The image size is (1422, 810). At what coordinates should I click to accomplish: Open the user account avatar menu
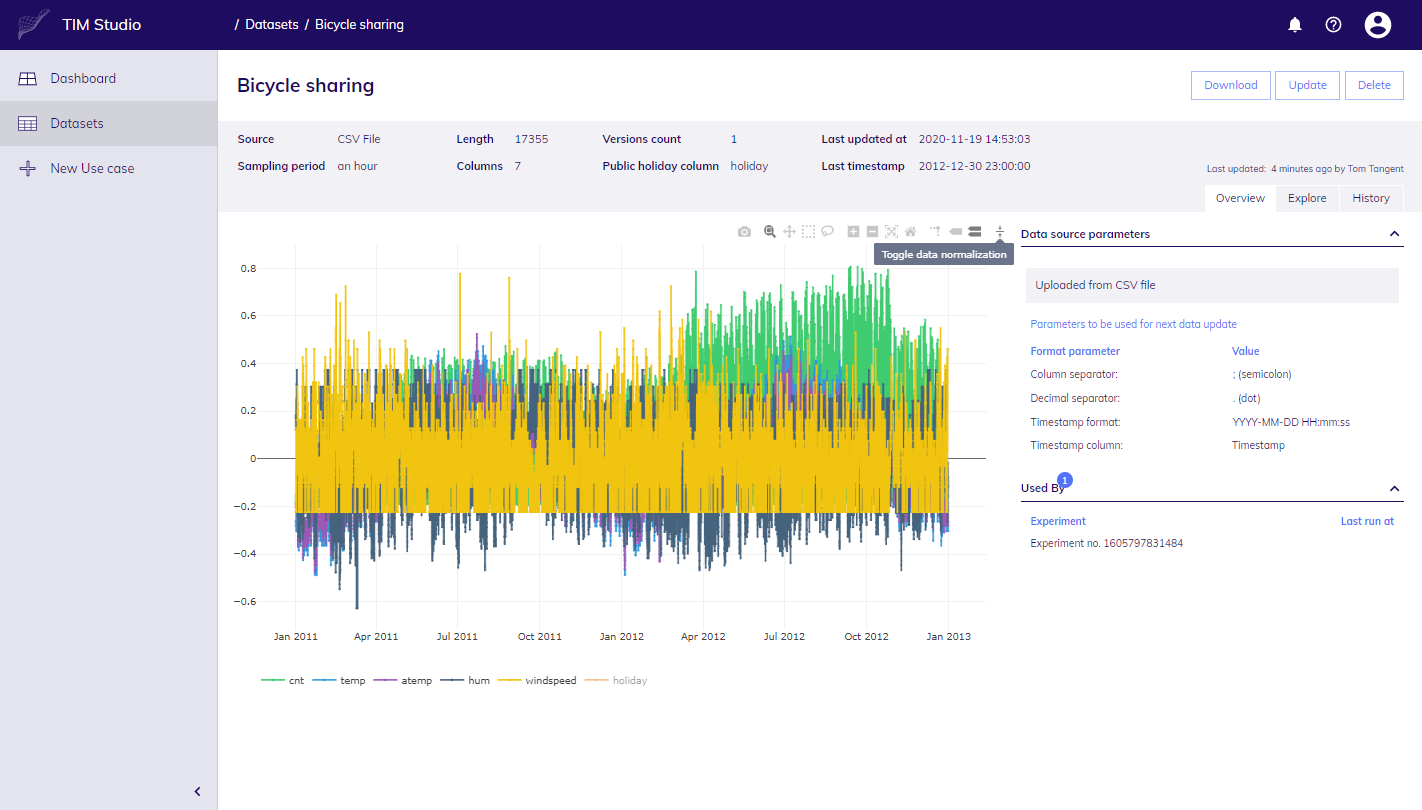click(x=1378, y=25)
